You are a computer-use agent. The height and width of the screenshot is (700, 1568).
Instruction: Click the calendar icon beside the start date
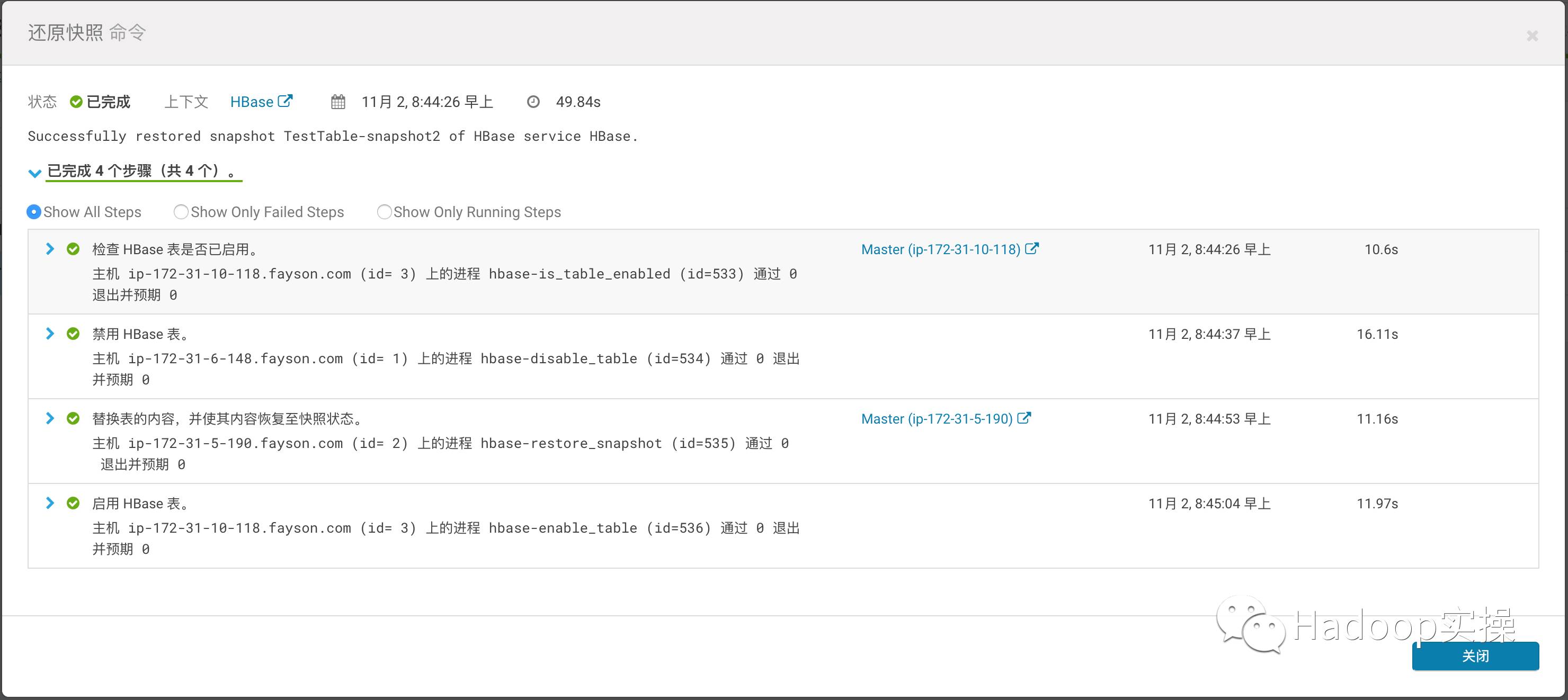(x=338, y=102)
